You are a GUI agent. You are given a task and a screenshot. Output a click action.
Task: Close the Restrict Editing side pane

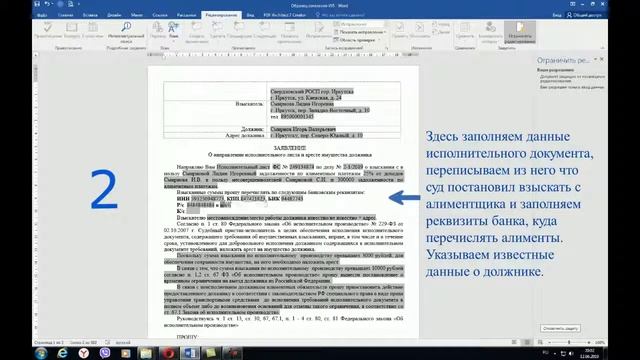pyautogui.click(x=602, y=60)
